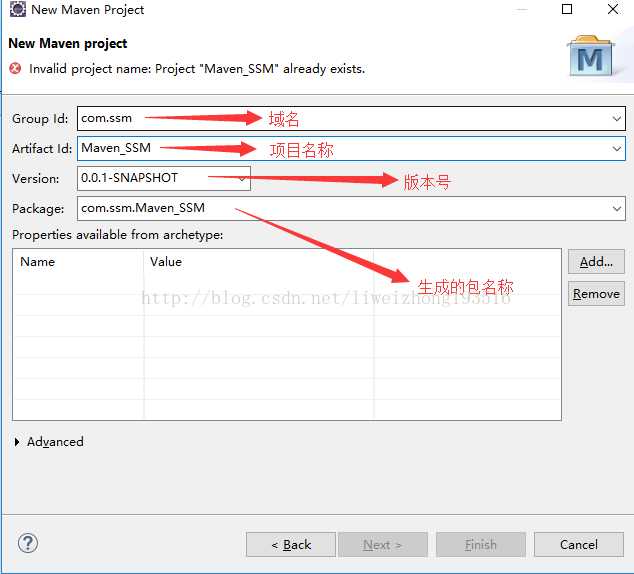
Task: Focus the Group Id field containing com.ssm
Action: point(351,118)
